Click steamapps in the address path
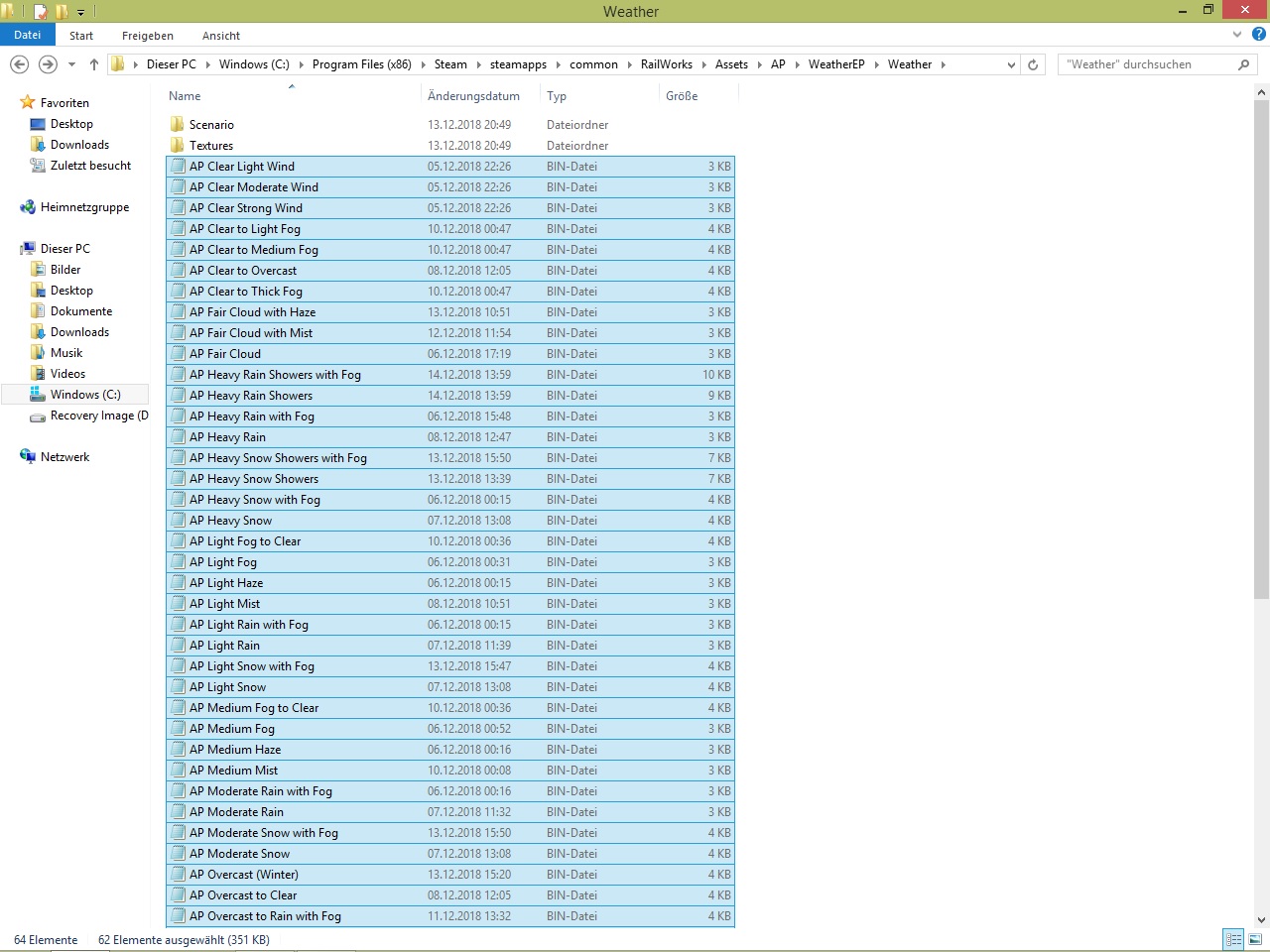This screenshot has height=952, width=1270. pyautogui.click(x=518, y=64)
